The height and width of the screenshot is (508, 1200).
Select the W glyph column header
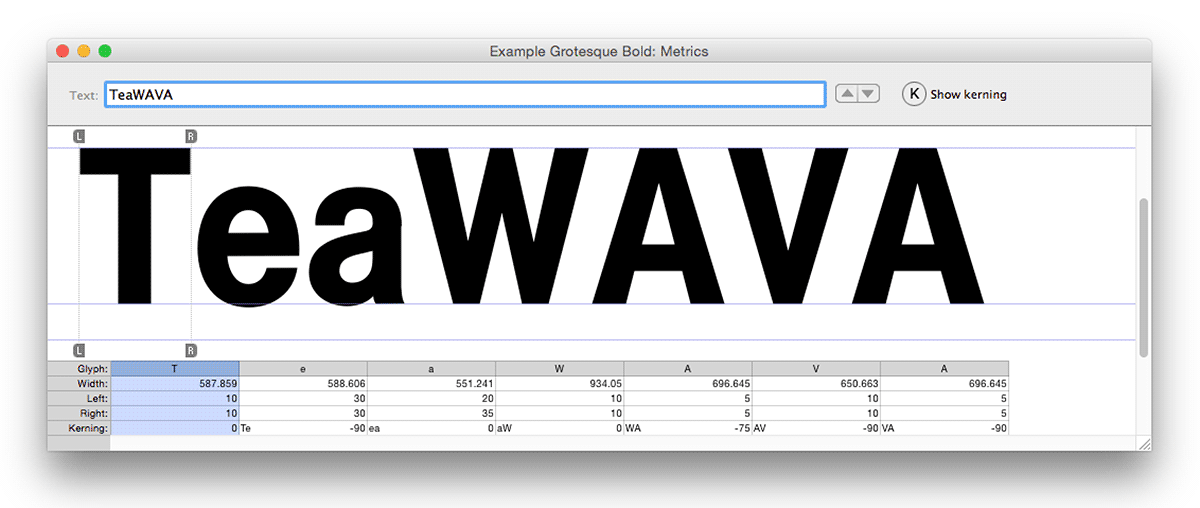559,368
